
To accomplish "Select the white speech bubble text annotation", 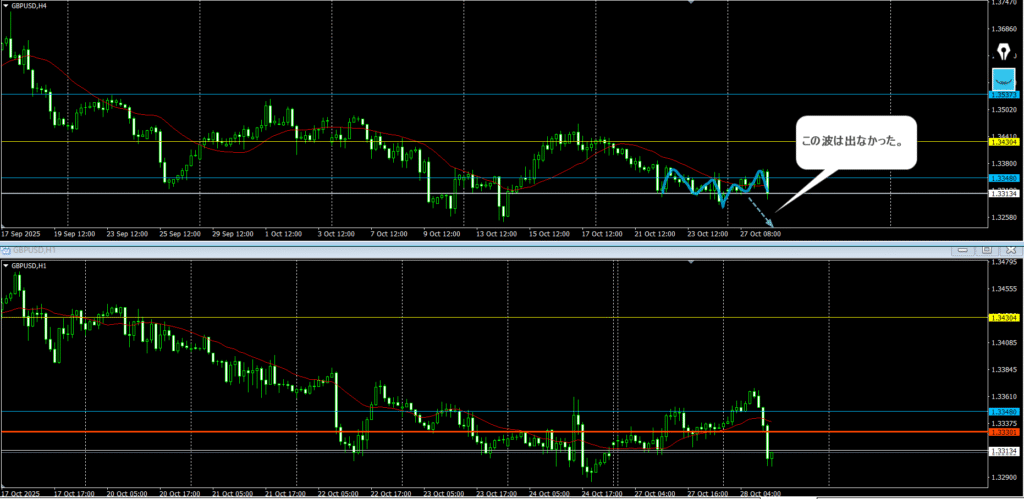I will (855, 143).
